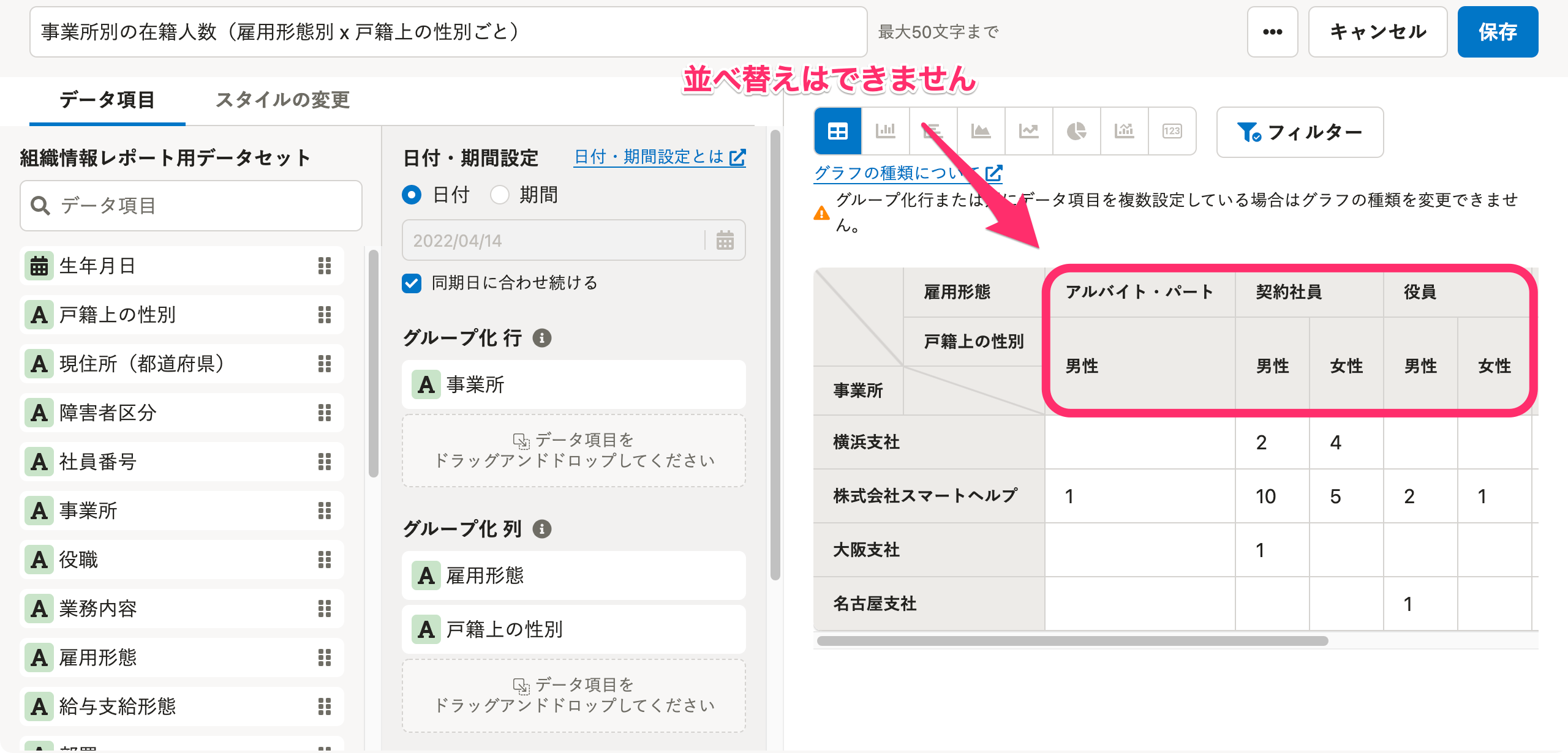Click the 保存 button

coord(1498,32)
